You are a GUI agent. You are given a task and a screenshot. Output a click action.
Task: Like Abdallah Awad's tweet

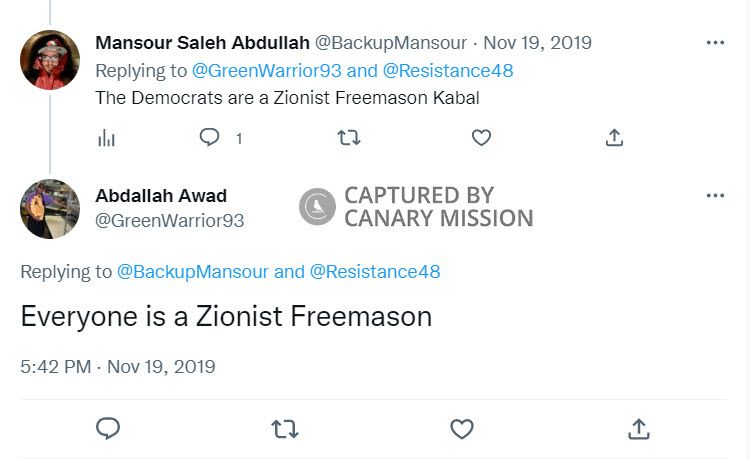(461, 429)
